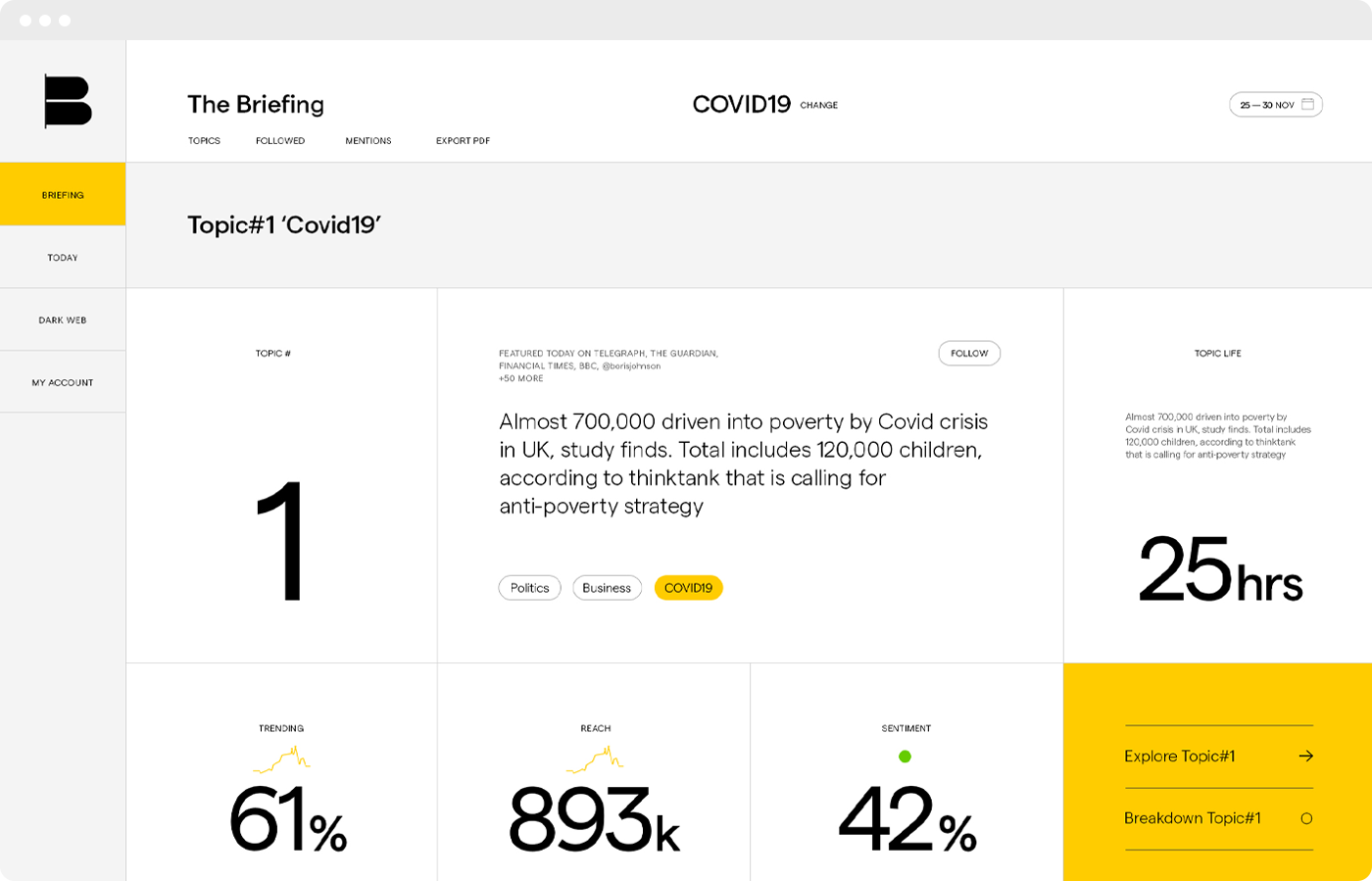Select the Mentions menu item

click(368, 141)
